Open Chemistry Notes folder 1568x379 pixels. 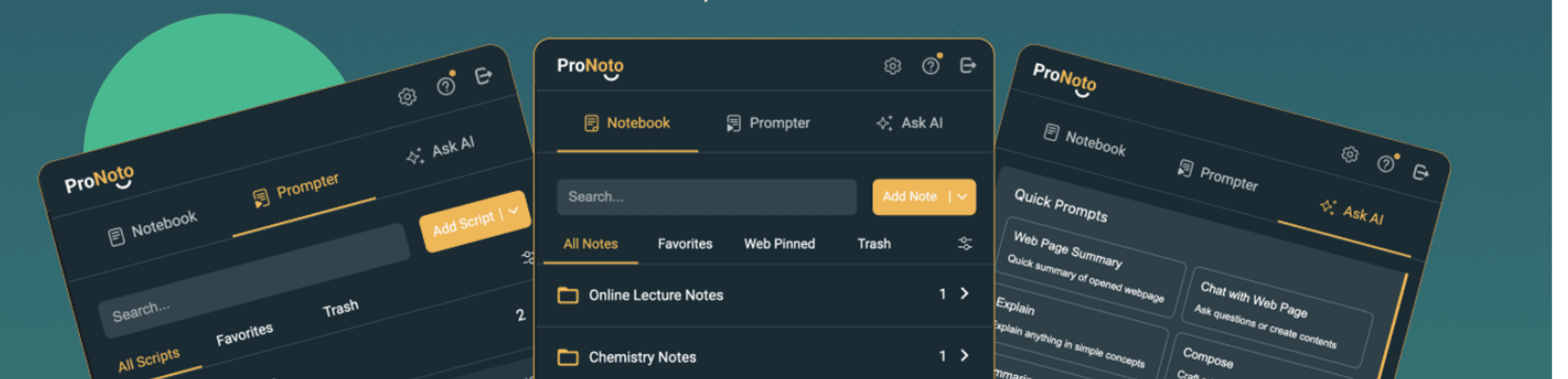(x=764, y=356)
